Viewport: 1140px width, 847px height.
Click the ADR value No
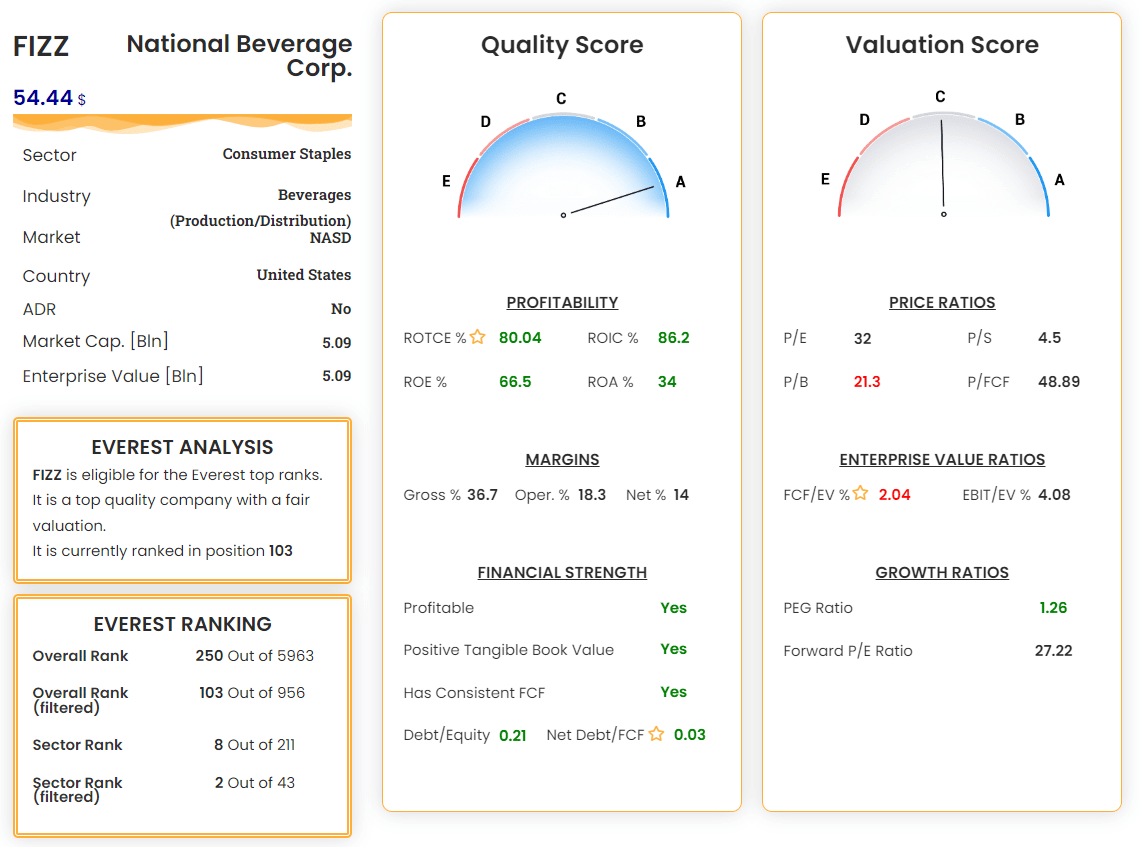(x=341, y=309)
